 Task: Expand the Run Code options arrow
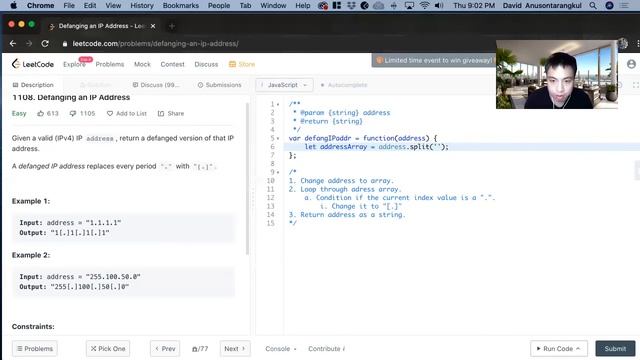click(578, 349)
